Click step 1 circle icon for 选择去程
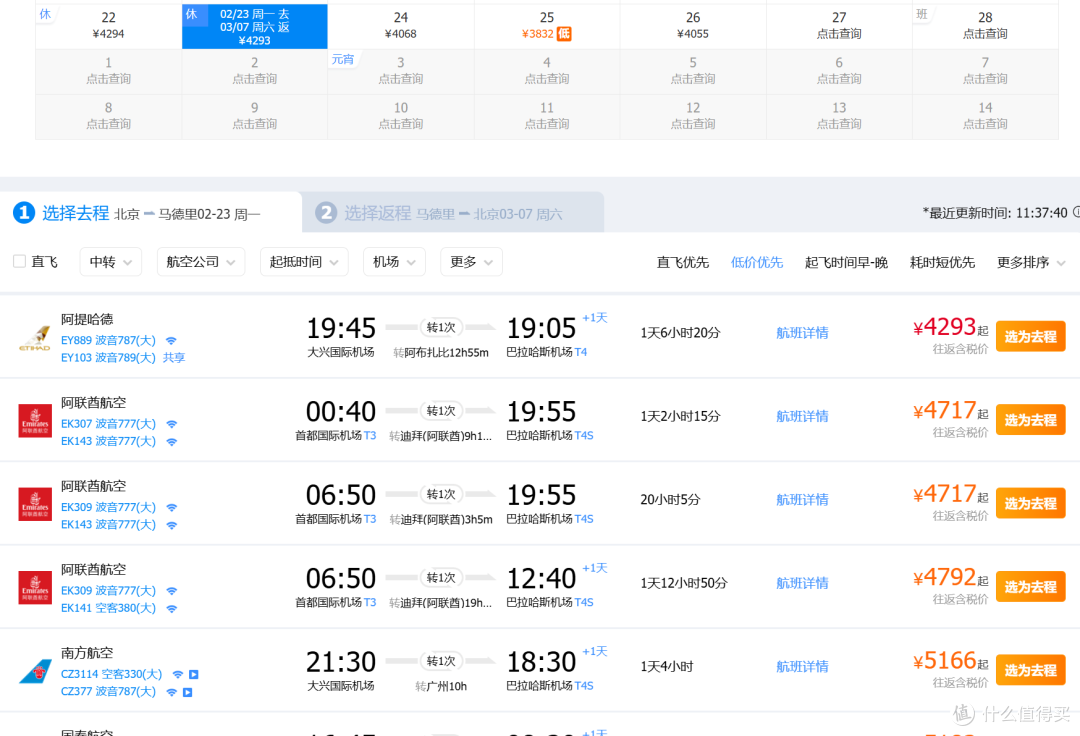 tap(24, 213)
